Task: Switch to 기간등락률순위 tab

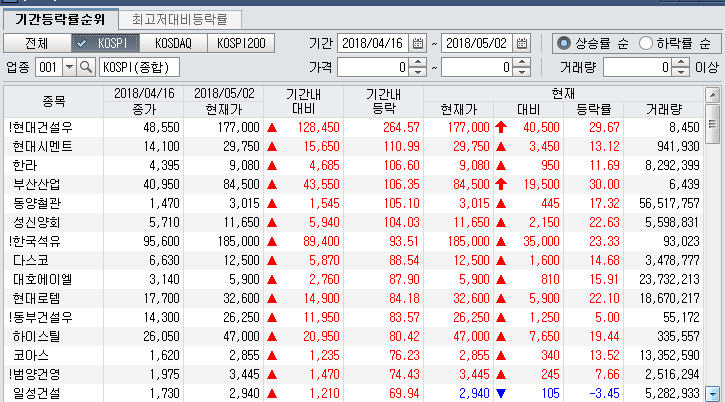Action: click(60, 19)
